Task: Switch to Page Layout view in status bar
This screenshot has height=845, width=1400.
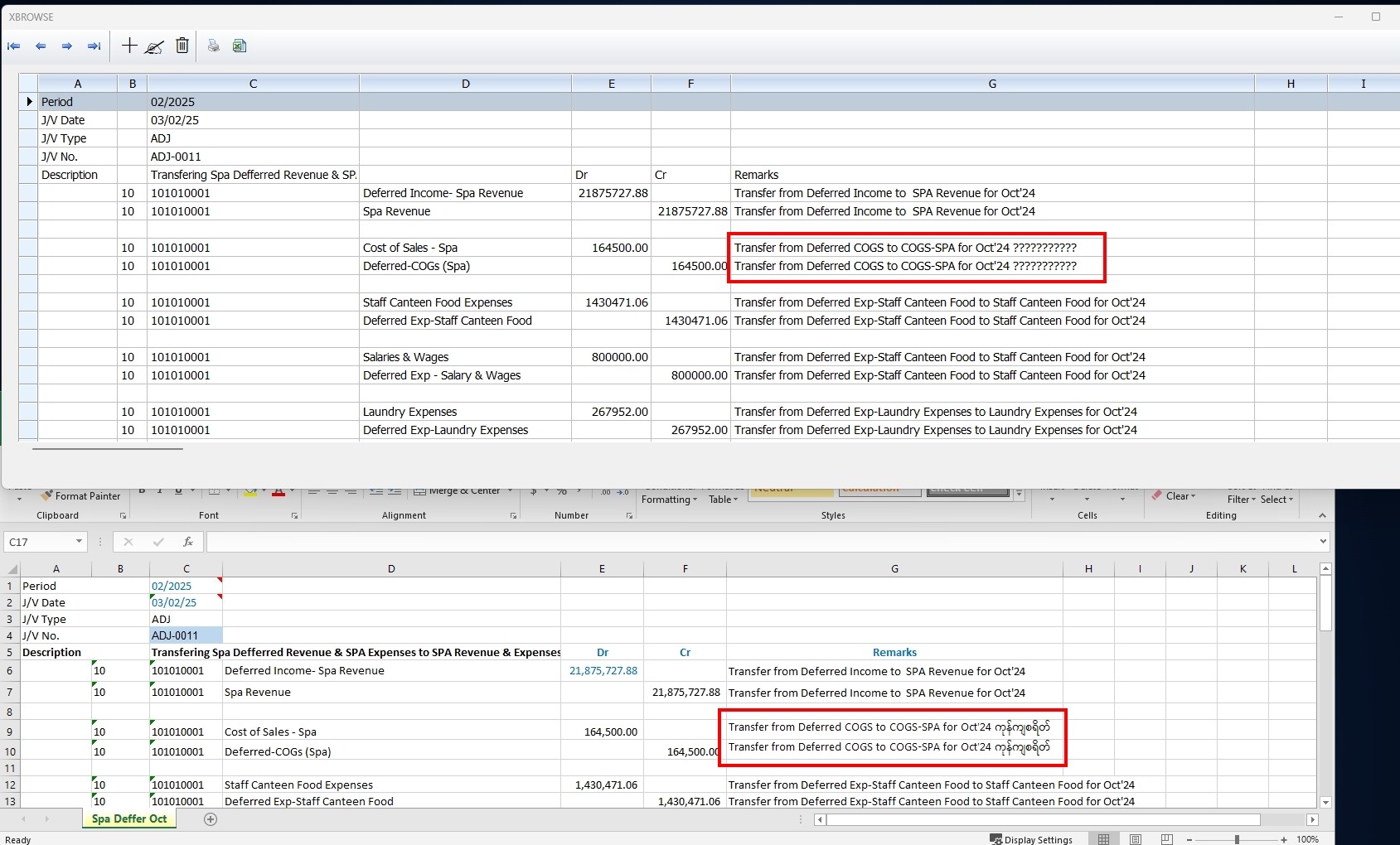Action: [1136, 839]
